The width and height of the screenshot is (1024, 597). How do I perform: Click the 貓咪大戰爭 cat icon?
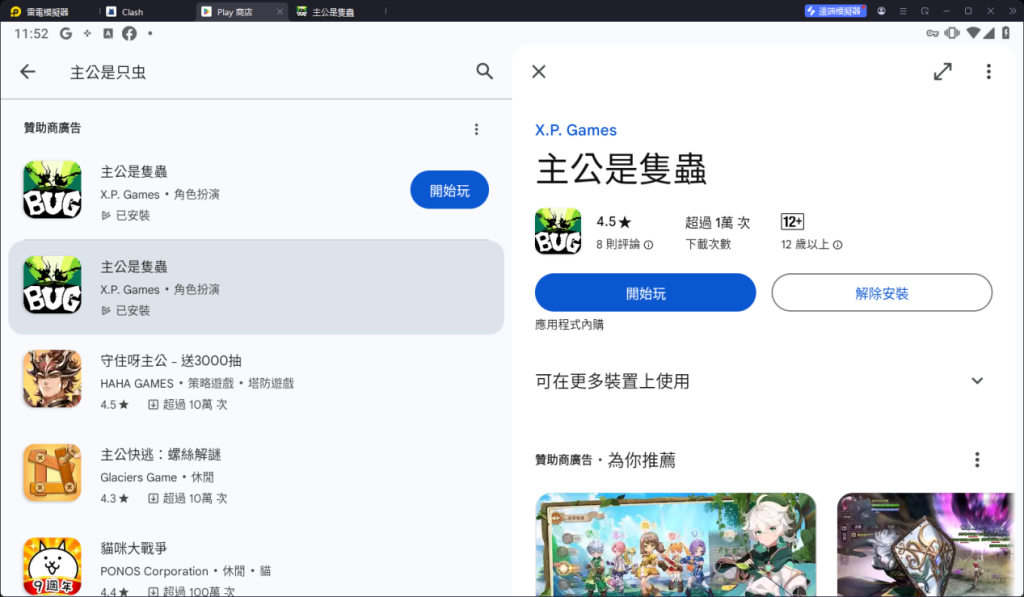point(52,566)
